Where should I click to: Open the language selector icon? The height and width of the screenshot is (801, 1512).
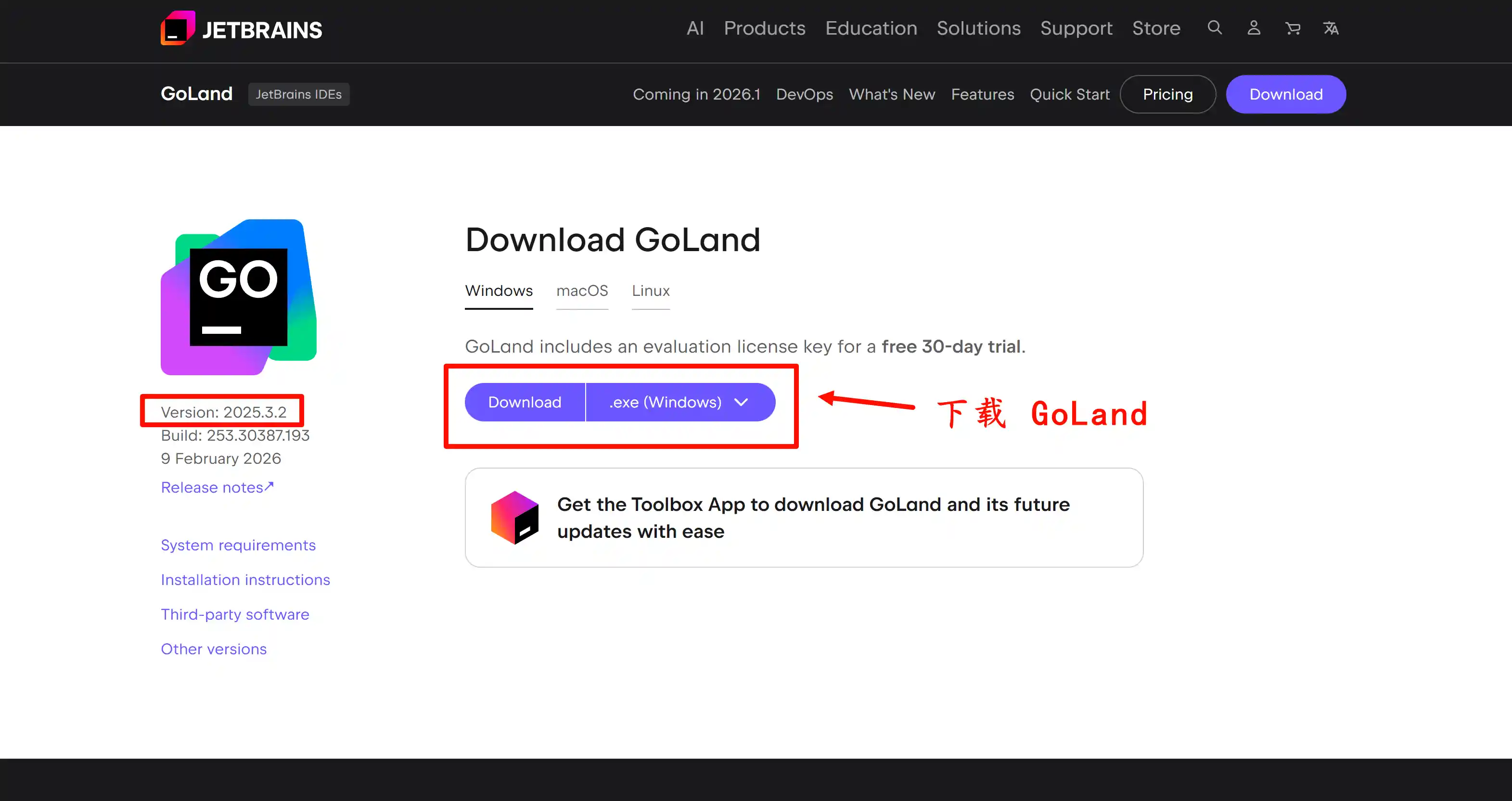coord(1331,27)
